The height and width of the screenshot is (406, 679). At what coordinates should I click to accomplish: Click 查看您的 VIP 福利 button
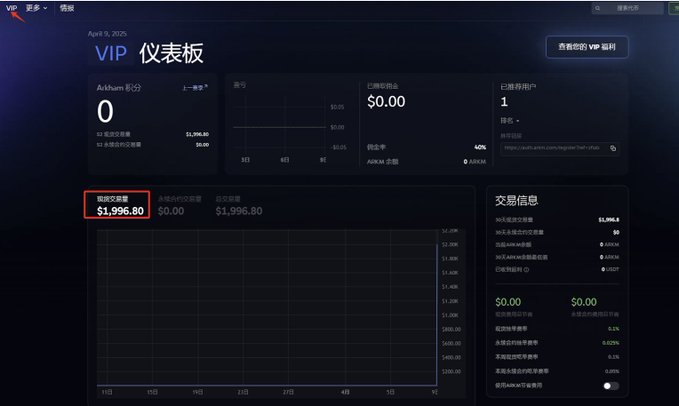[x=587, y=47]
